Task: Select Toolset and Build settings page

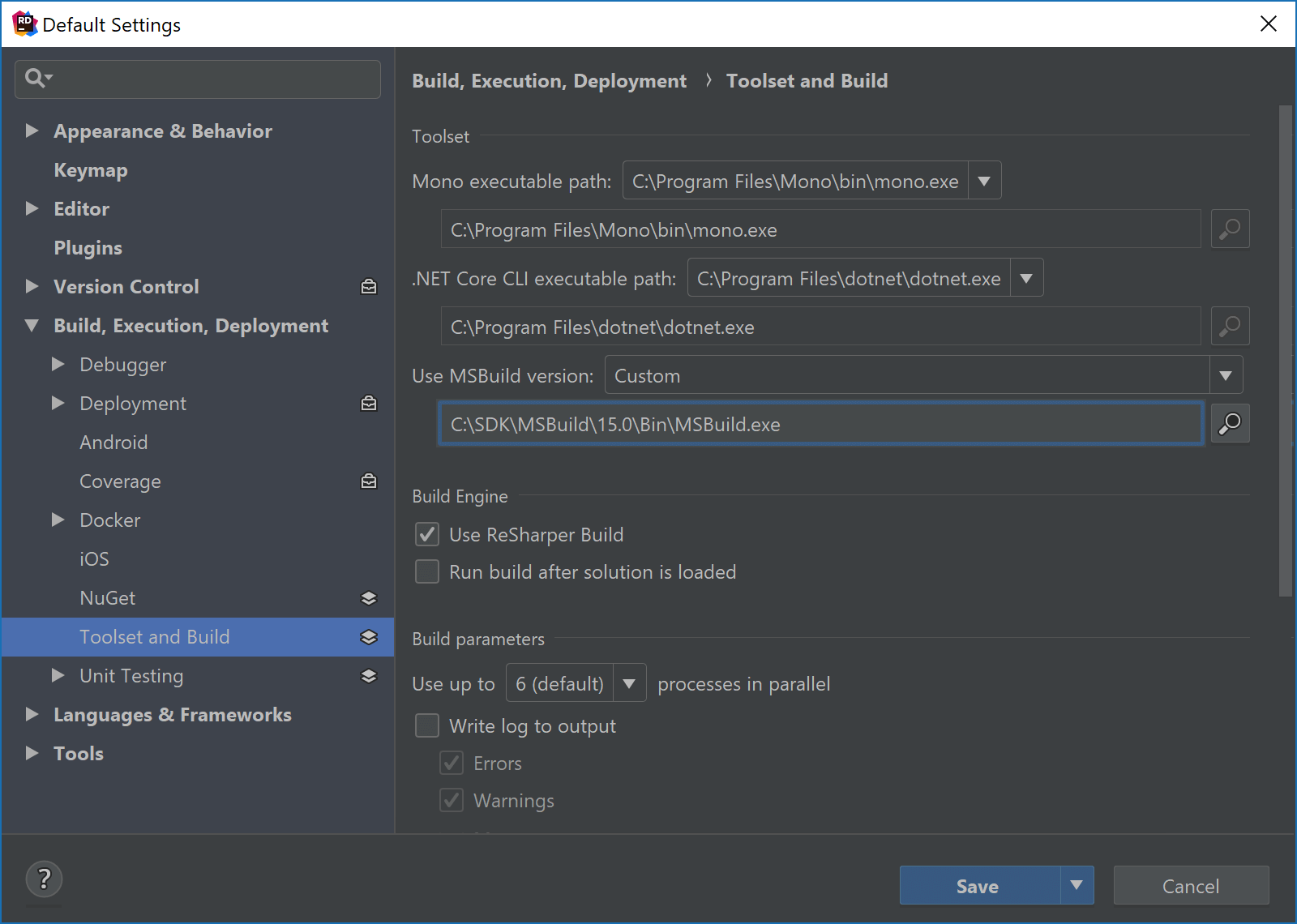Action: click(198, 637)
